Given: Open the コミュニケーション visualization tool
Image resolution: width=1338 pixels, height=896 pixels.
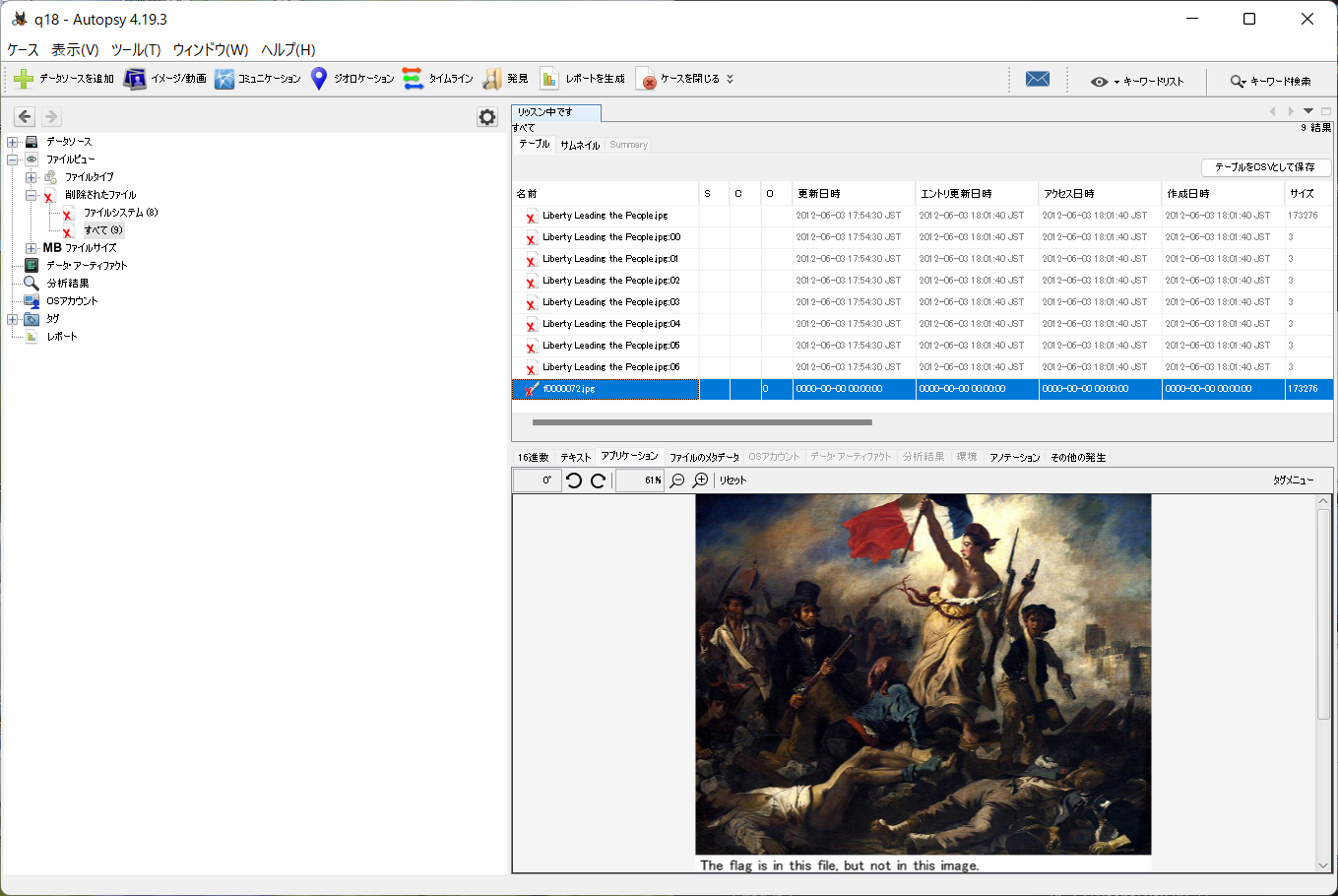Looking at the screenshot, I should tap(258, 79).
